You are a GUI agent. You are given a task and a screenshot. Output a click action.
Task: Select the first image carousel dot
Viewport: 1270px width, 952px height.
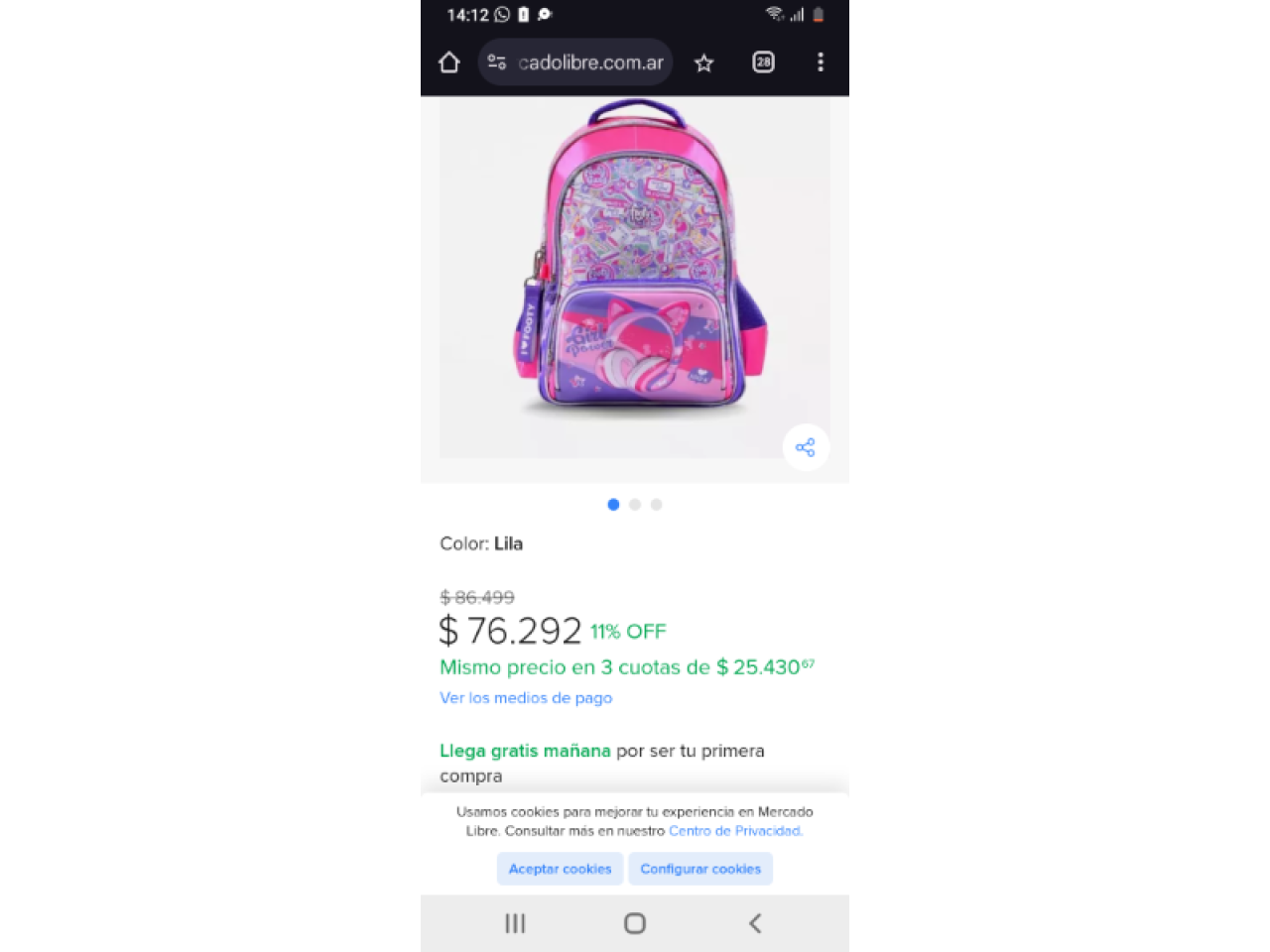point(613,505)
